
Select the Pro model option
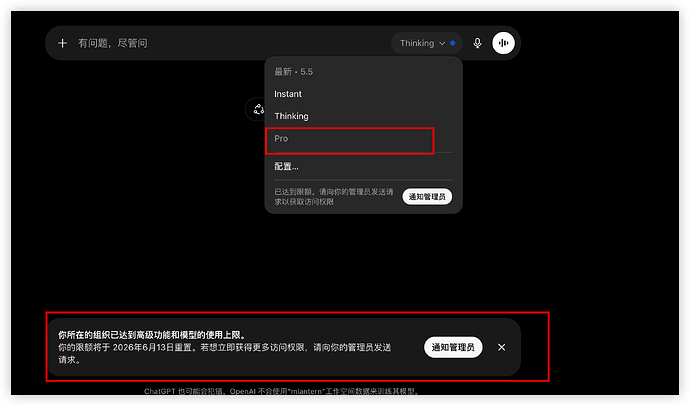363,139
